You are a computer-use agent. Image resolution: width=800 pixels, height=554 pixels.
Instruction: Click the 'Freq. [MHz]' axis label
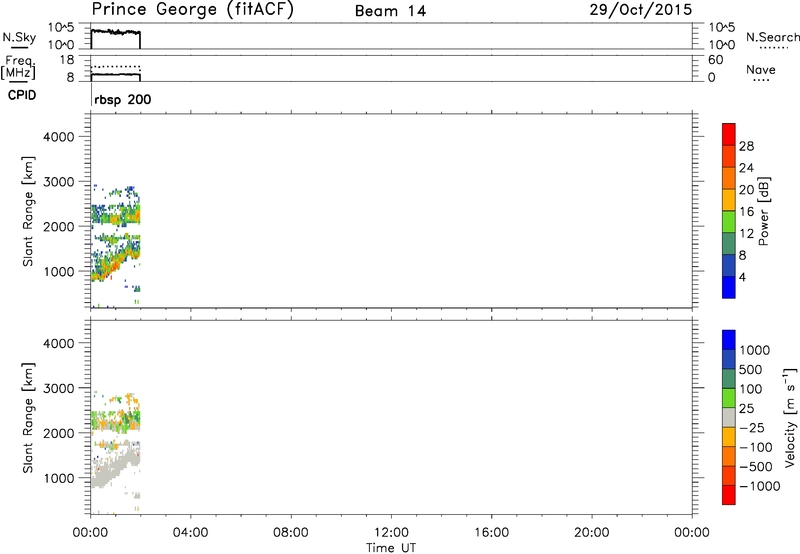pyautogui.click(x=19, y=67)
